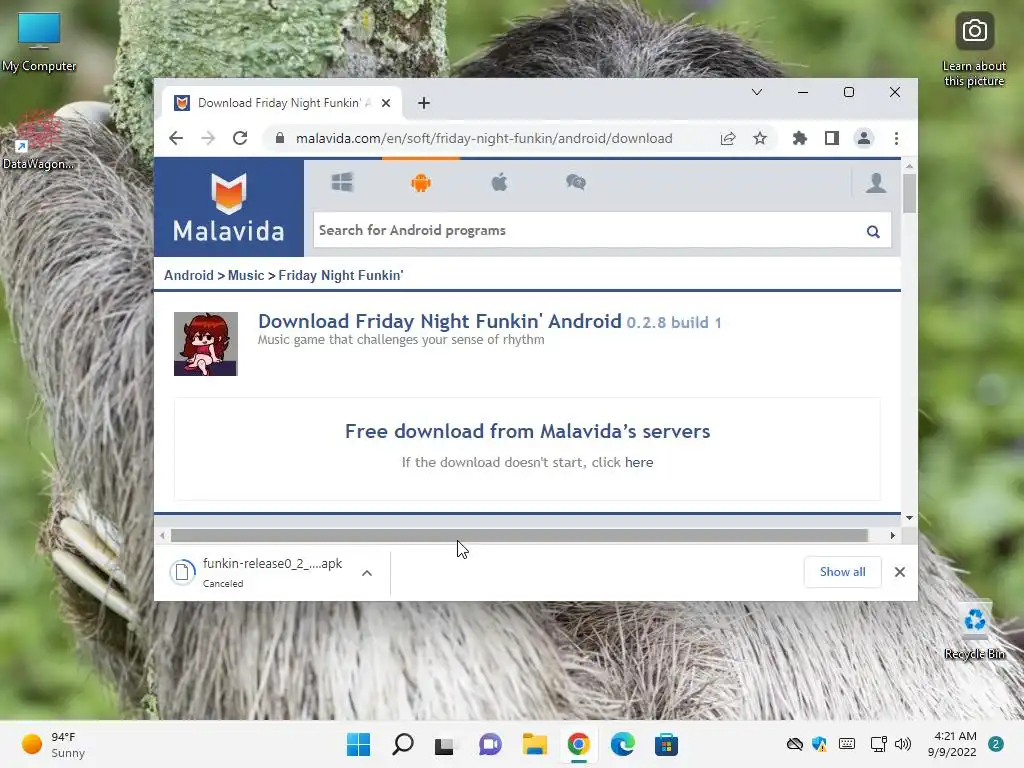Open Friday Night Funkin' breadcrumb link

click(341, 275)
